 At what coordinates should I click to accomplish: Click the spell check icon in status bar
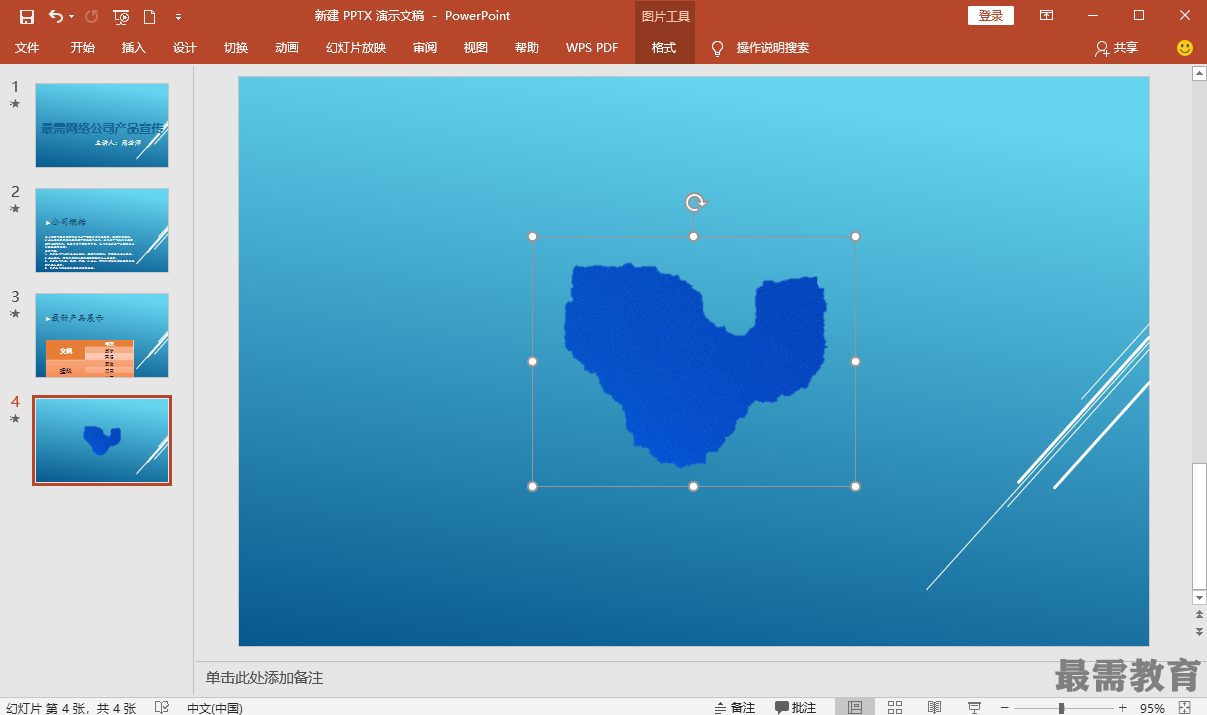point(162,707)
